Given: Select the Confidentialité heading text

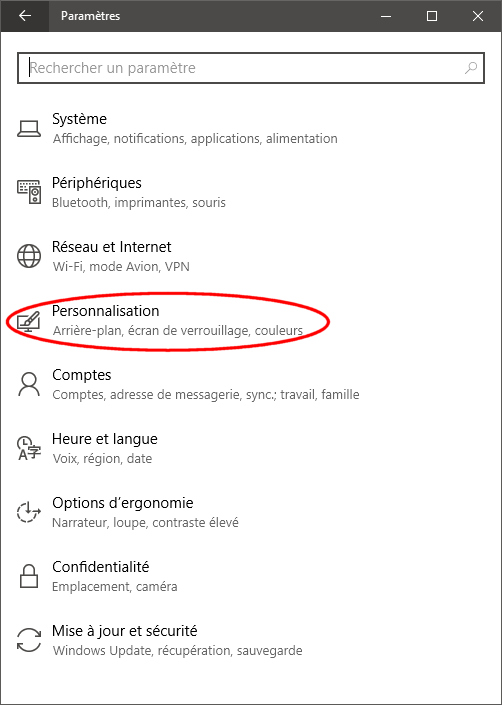Looking at the screenshot, I should point(101,567).
